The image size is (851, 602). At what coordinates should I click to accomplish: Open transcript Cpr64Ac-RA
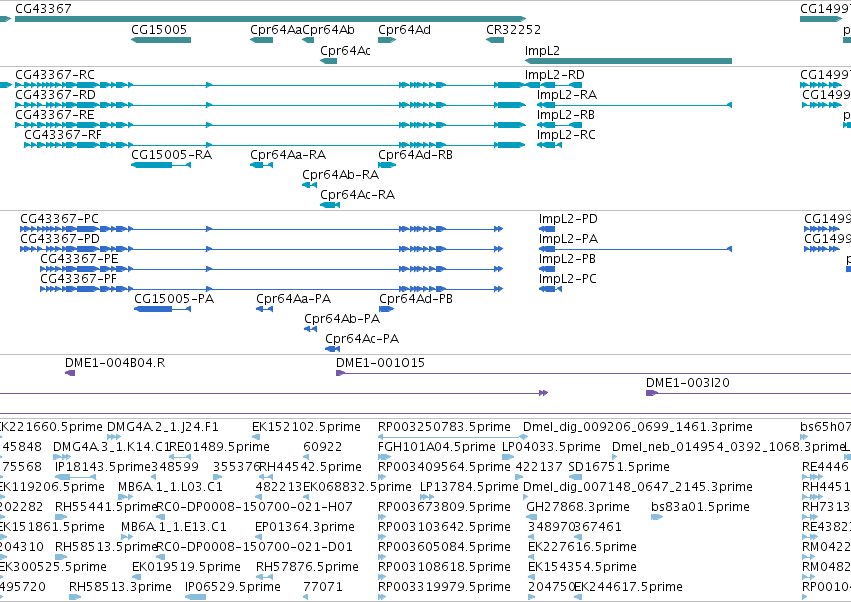click(358, 195)
